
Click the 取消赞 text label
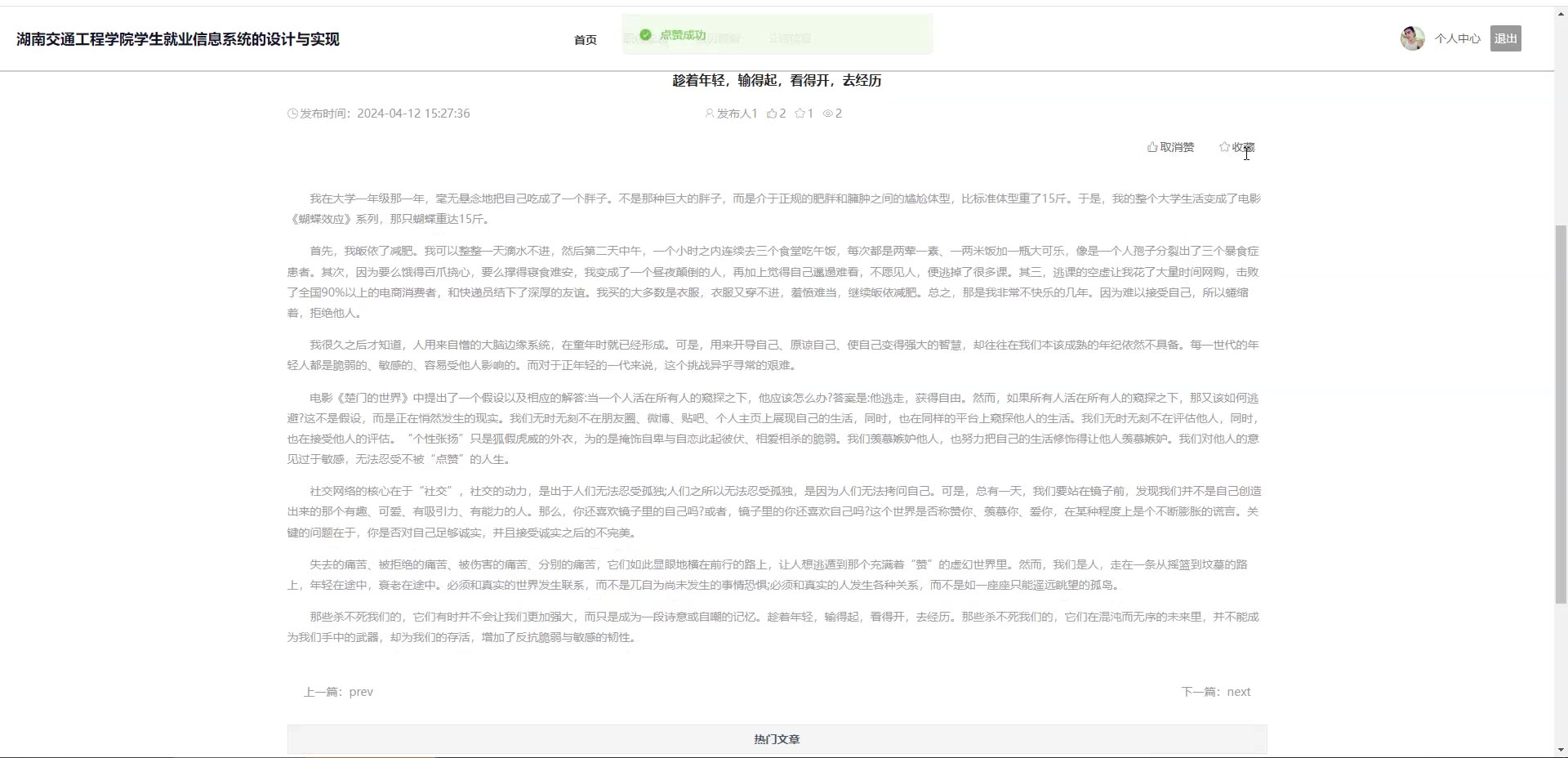1177,147
